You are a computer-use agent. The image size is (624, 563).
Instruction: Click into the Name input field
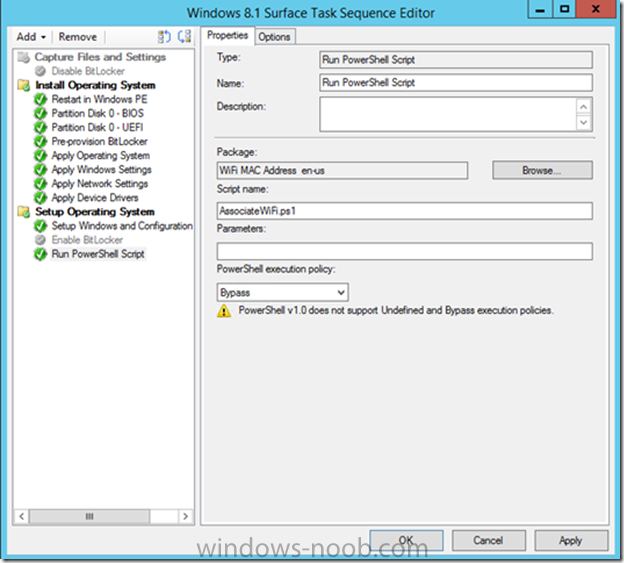coord(456,83)
